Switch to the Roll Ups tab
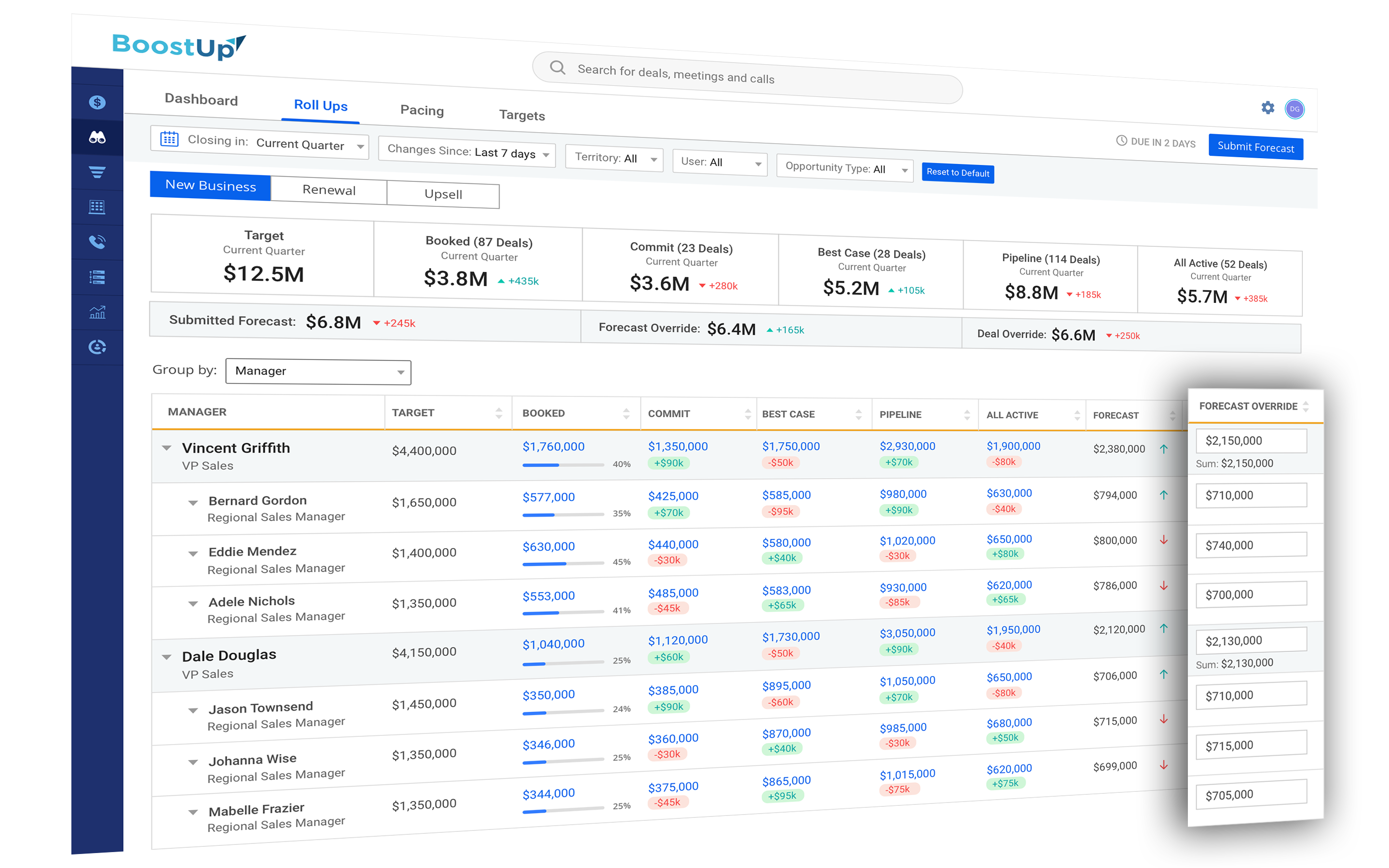Screen dimensions: 1389x868 tap(320, 106)
